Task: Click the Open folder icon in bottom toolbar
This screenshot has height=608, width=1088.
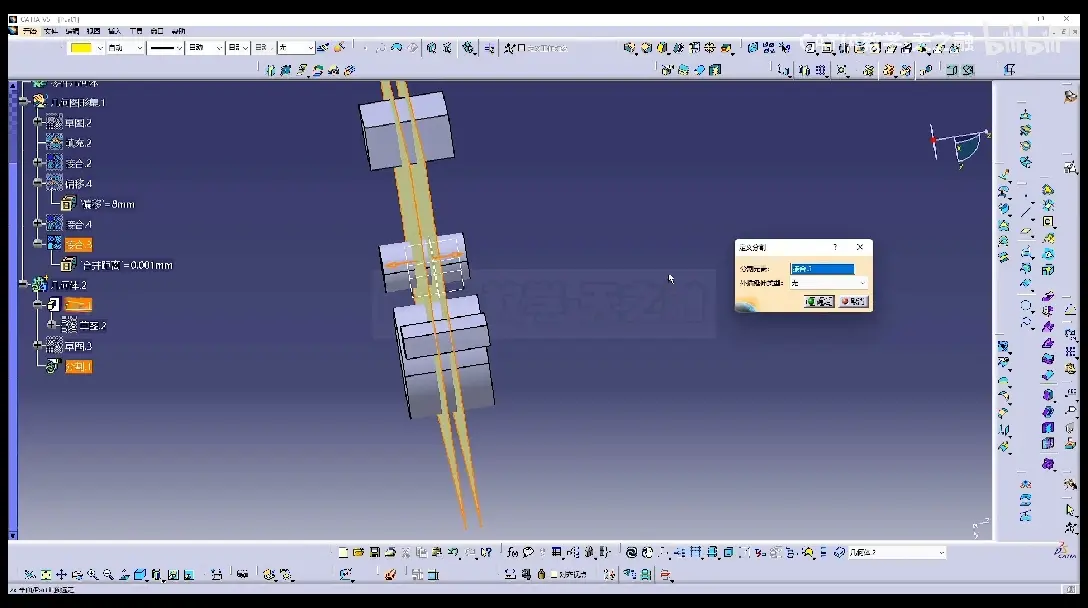Action: point(359,552)
